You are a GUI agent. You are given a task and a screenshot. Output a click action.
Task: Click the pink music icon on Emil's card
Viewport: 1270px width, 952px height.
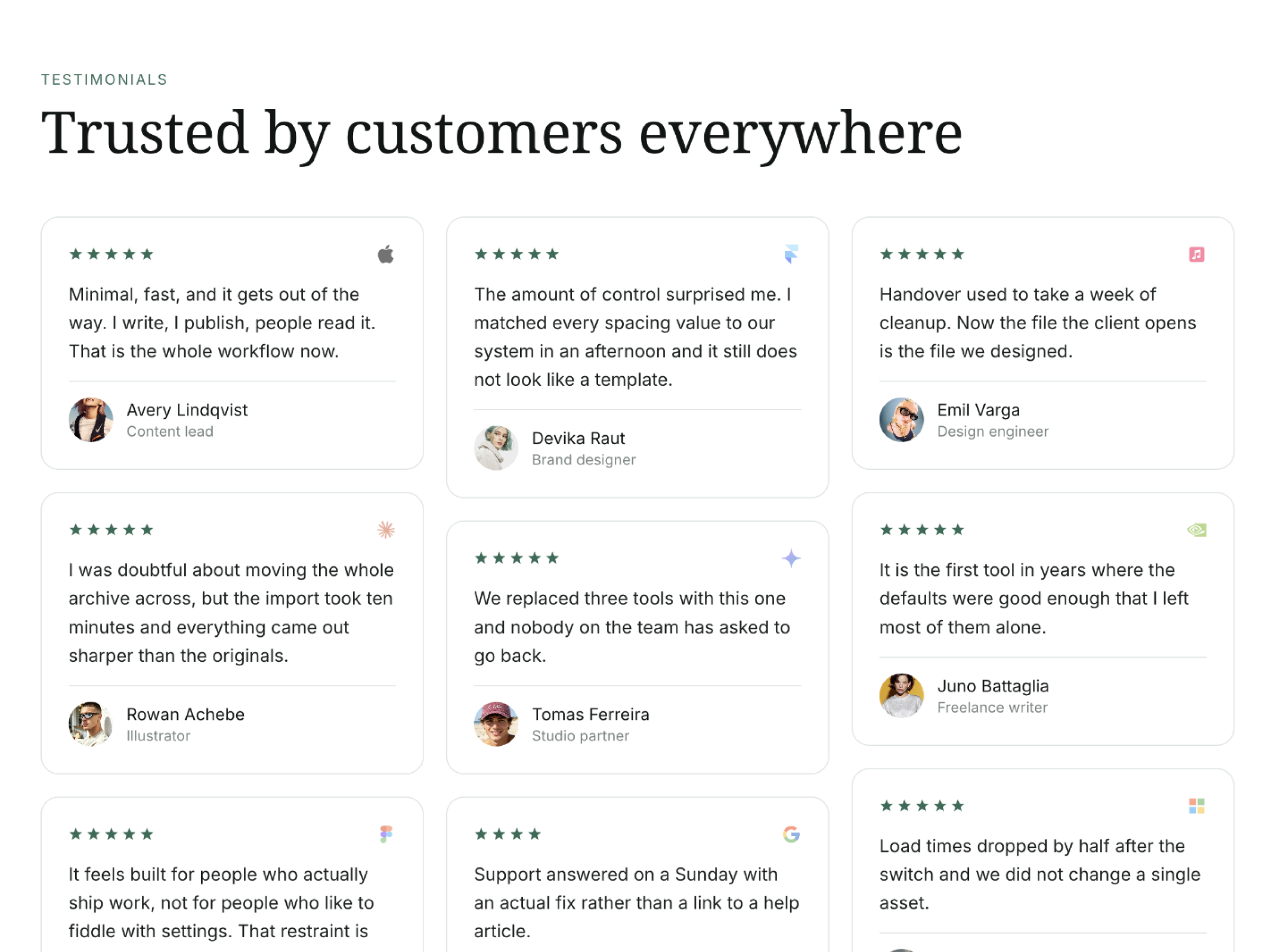coord(1196,254)
